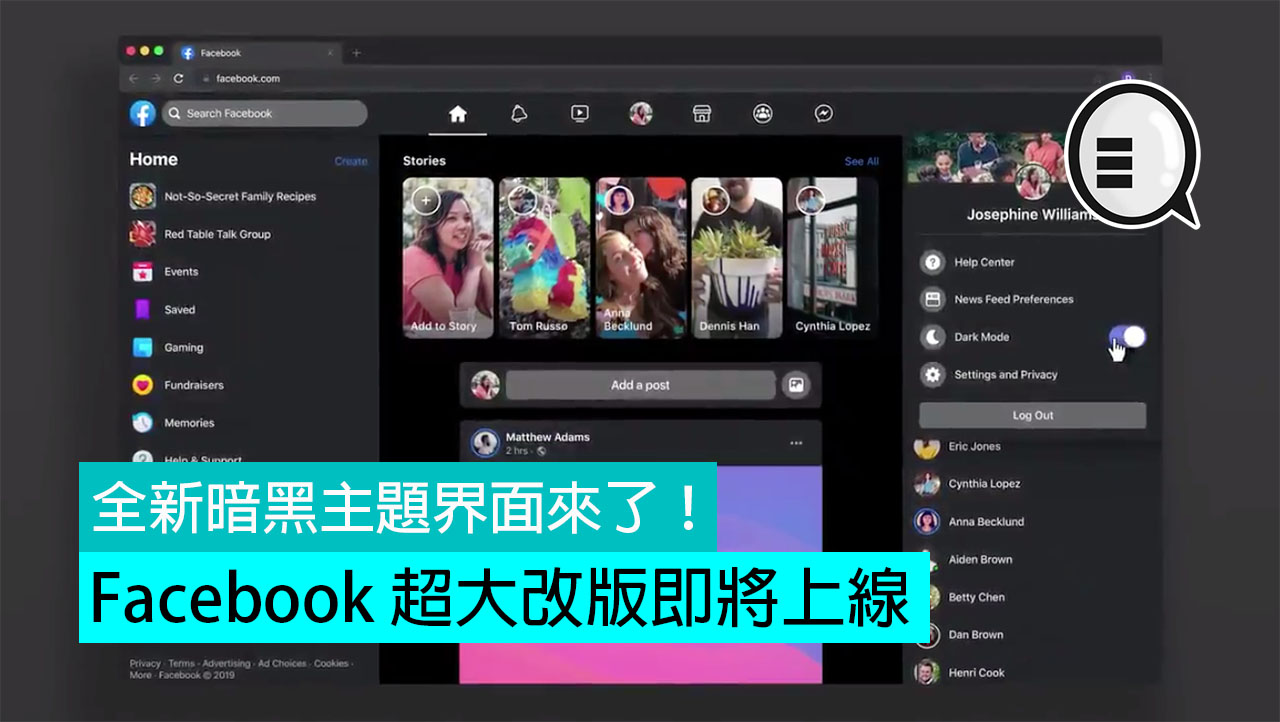Click the Create link beside Home
The image size is (1280, 722).
351,161
